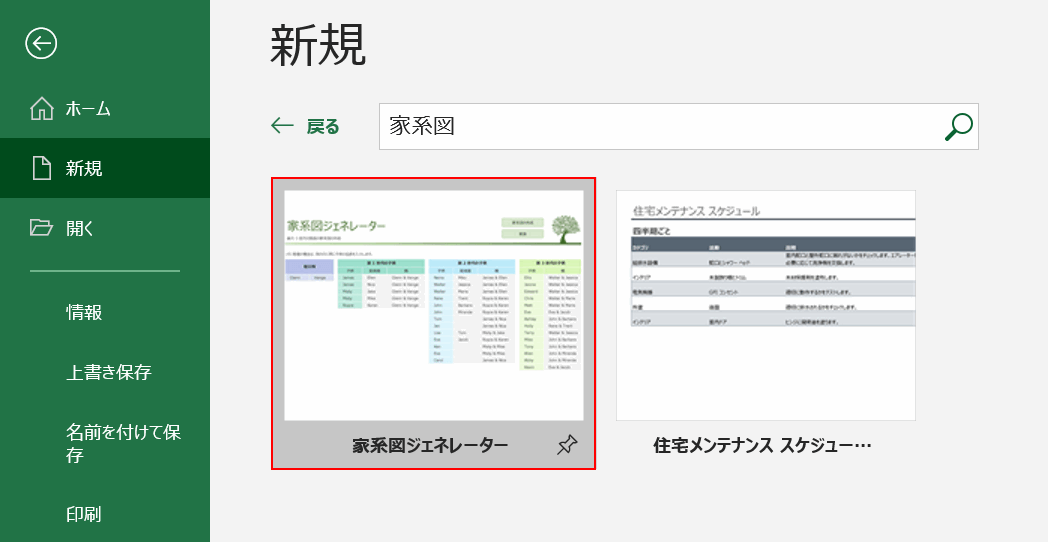
Task: Pin the 家系図ジェネレーター template to list
Action: 567,446
